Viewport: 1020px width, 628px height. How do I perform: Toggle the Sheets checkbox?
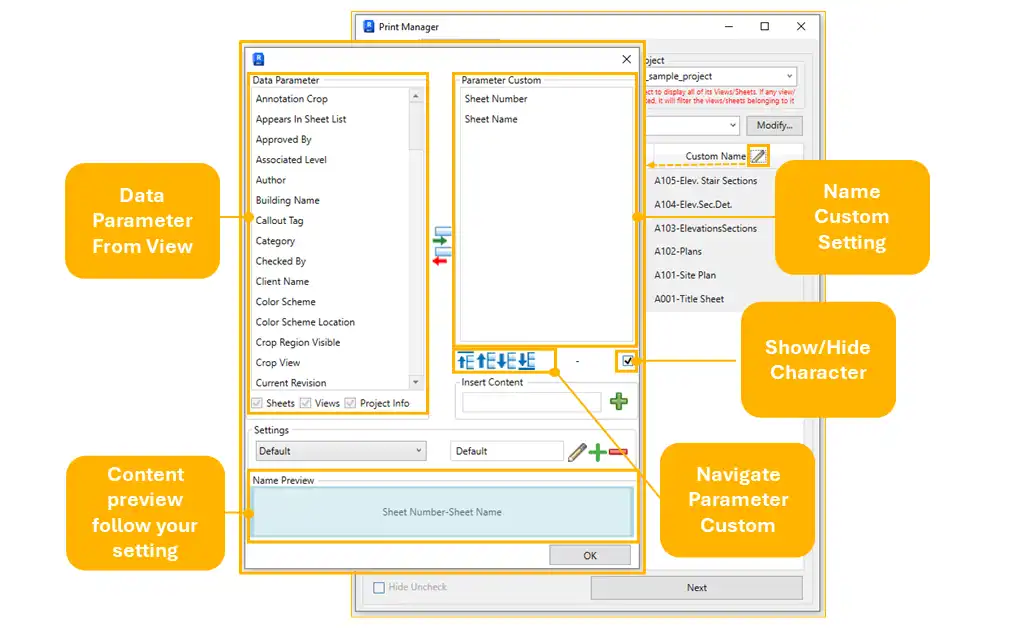tap(258, 403)
